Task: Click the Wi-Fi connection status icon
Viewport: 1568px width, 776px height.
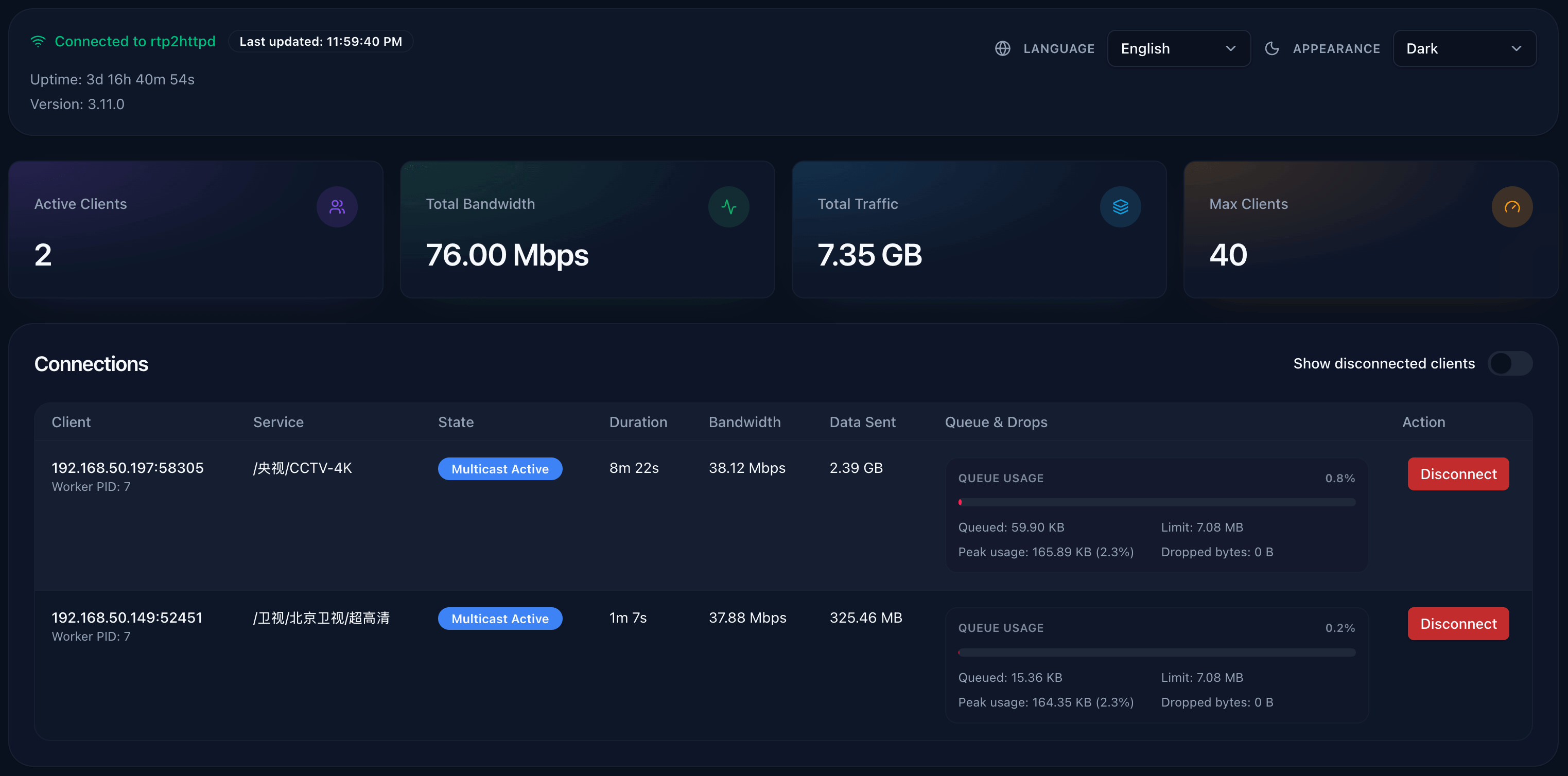Action: tap(38, 41)
